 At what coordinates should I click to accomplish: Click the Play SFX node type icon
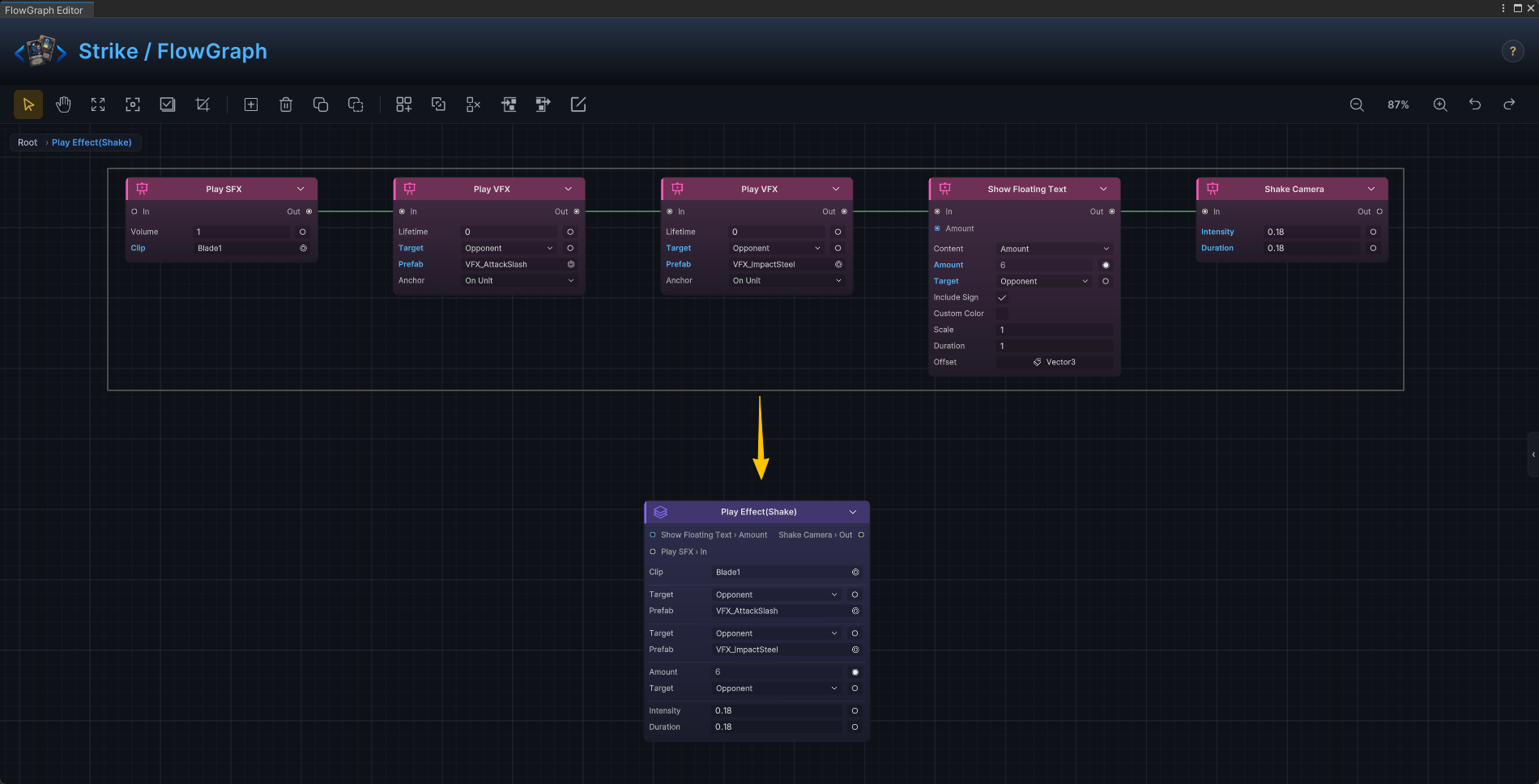143,189
